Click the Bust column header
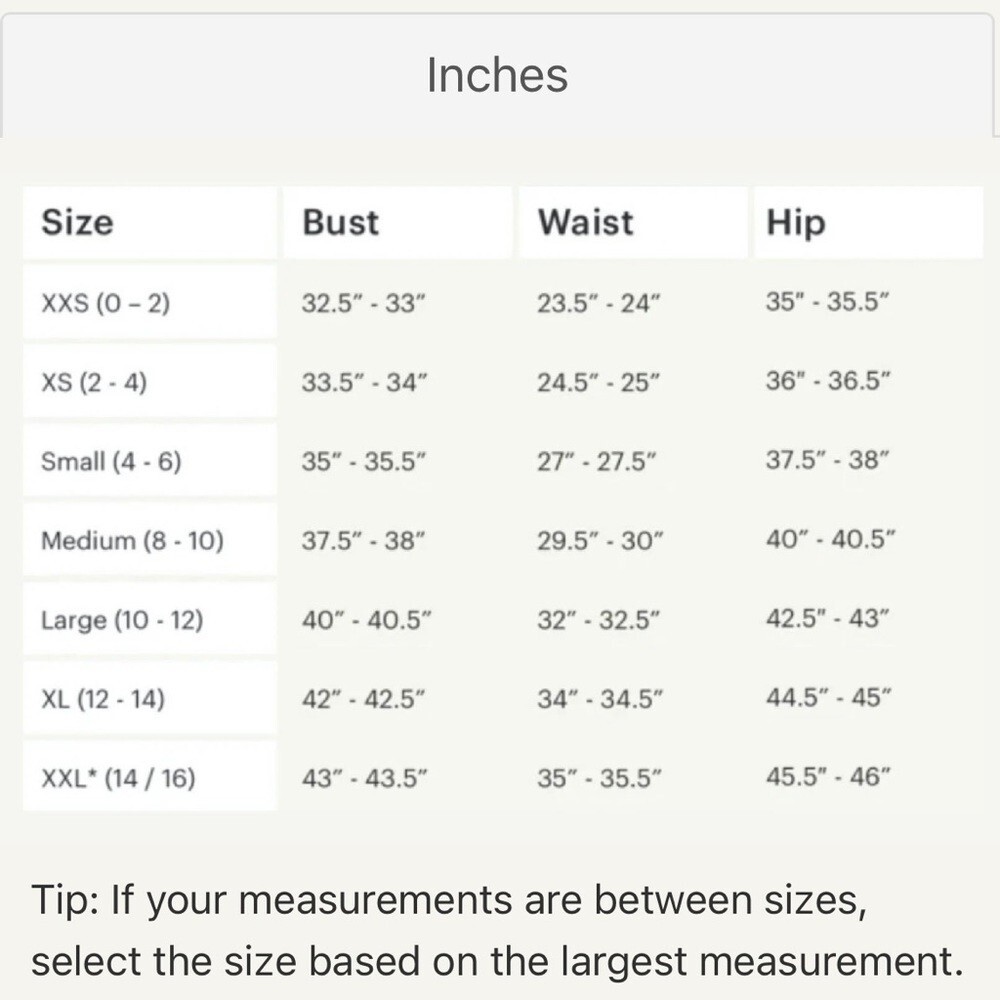Screen dimensions: 1000x1000 pos(341,222)
